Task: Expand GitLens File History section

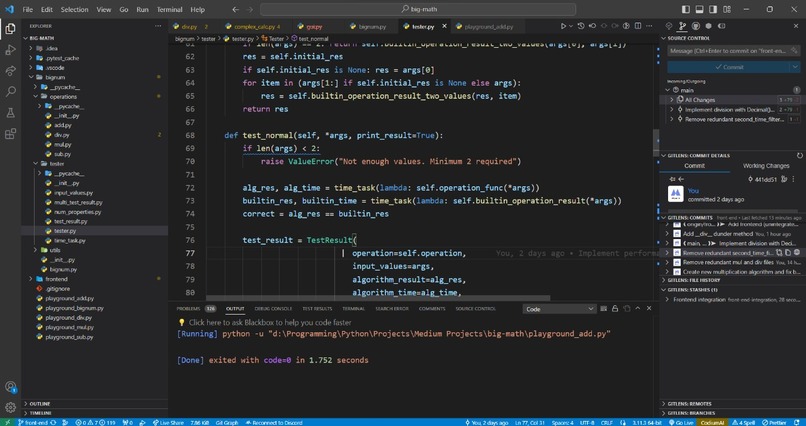Action: coord(733,280)
